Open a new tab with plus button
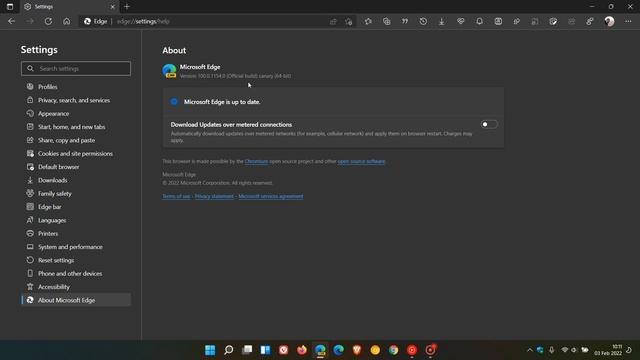The height and width of the screenshot is (360, 640). (127, 7)
